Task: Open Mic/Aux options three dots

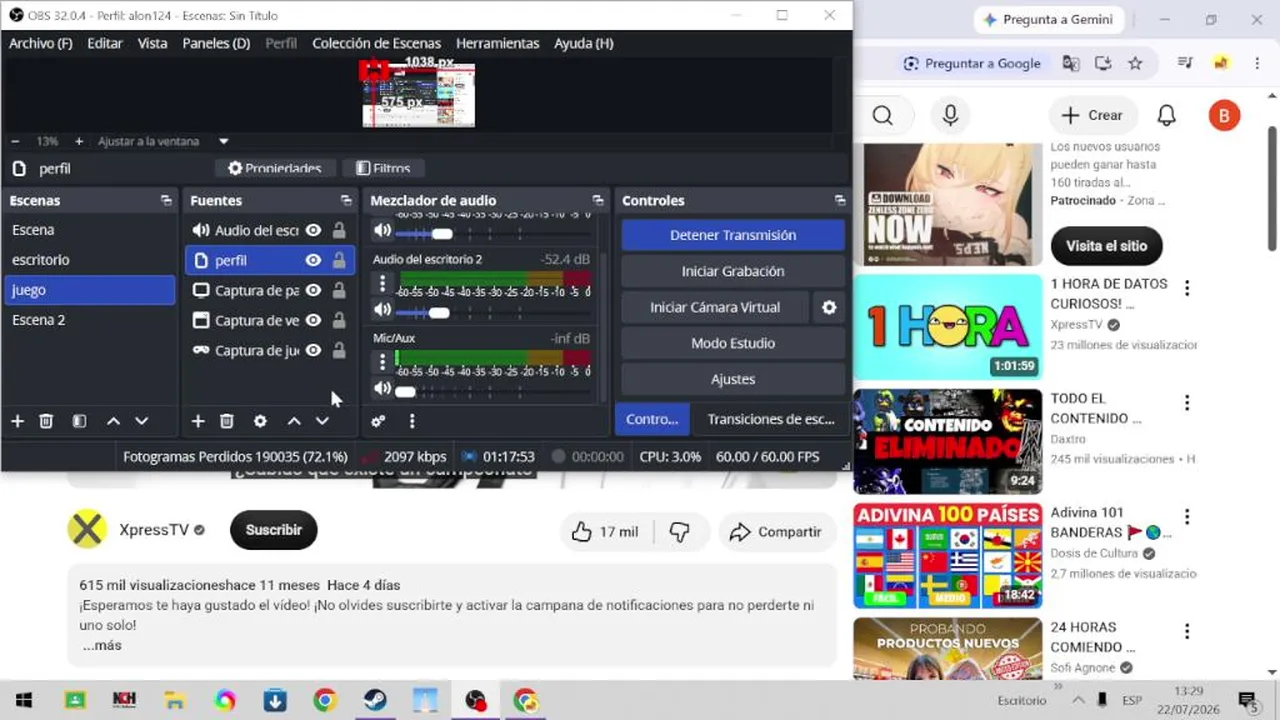Action: (382, 362)
